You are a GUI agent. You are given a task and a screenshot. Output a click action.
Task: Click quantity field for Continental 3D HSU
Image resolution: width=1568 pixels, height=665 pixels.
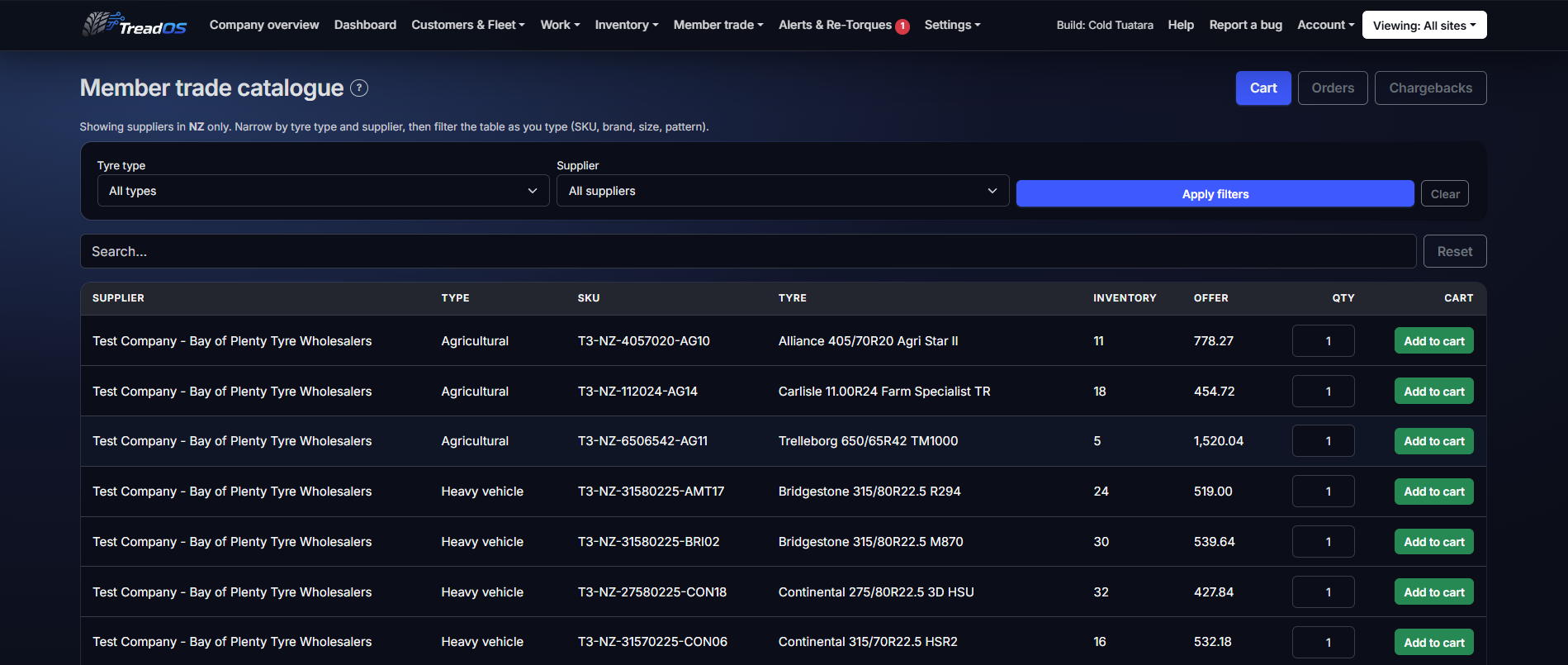1323,592
